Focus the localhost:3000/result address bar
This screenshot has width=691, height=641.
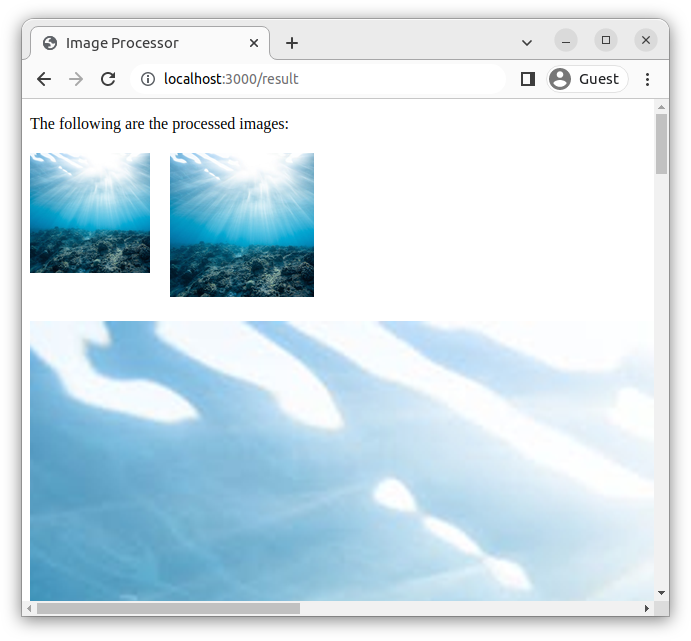click(318, 79)
